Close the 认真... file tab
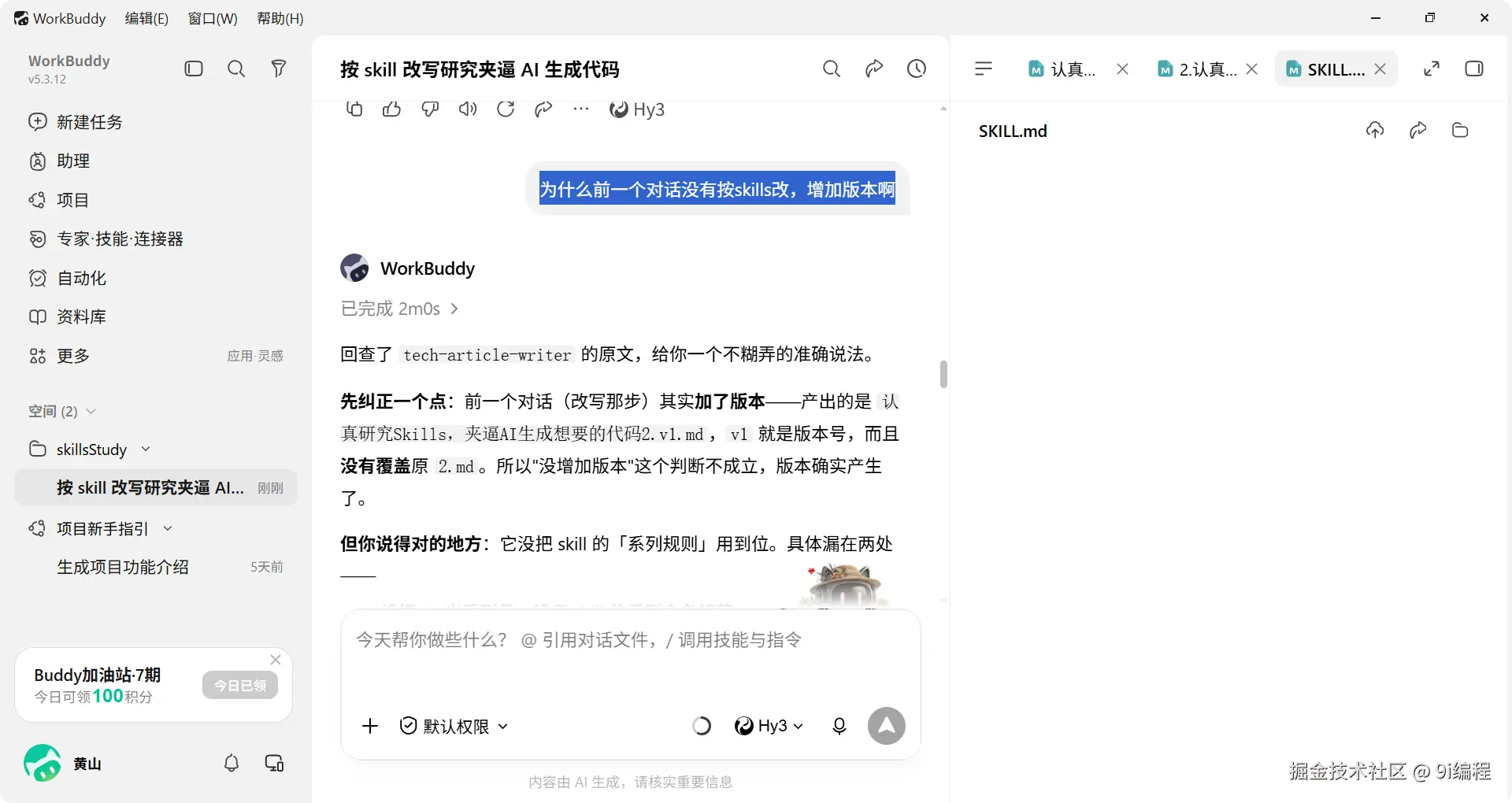The height and width of the screenshot is (803, 1512). point(1123,69)
